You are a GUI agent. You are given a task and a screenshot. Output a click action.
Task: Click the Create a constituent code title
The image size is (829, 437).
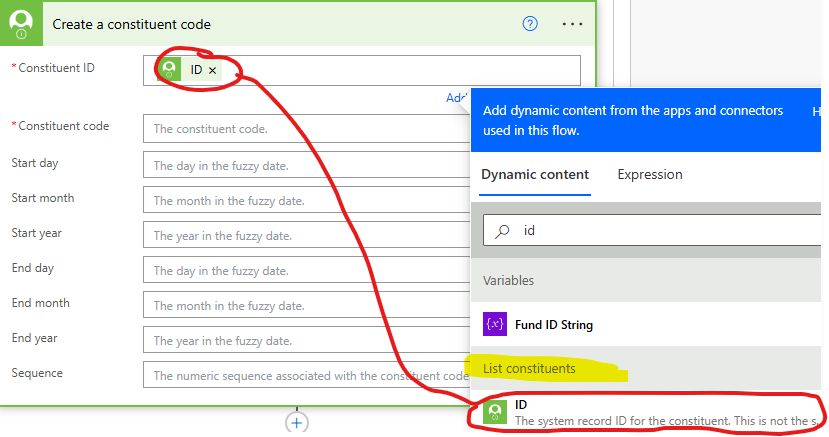point(132,24)
